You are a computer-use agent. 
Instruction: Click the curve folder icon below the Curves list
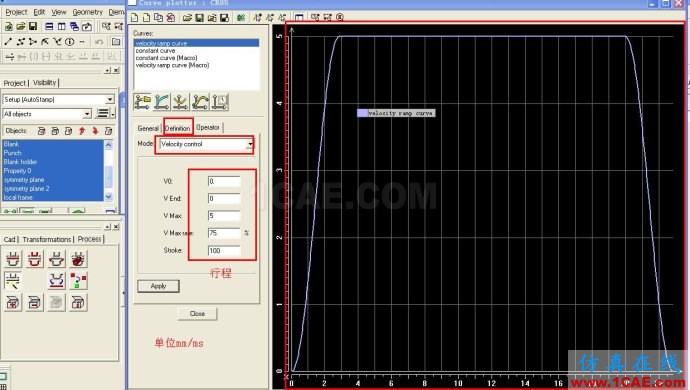click(143, 102)
